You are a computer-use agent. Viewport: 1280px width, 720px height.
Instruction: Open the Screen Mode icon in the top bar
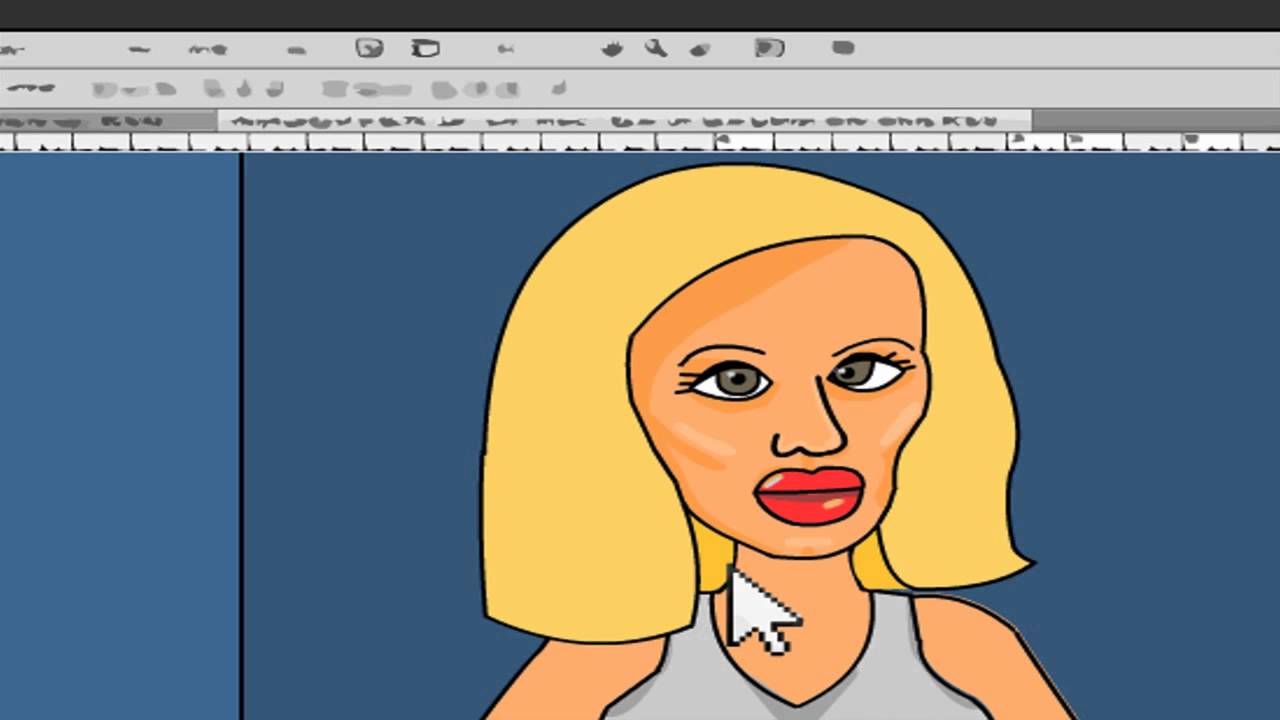pyautogui.click(x=843, y=47)
